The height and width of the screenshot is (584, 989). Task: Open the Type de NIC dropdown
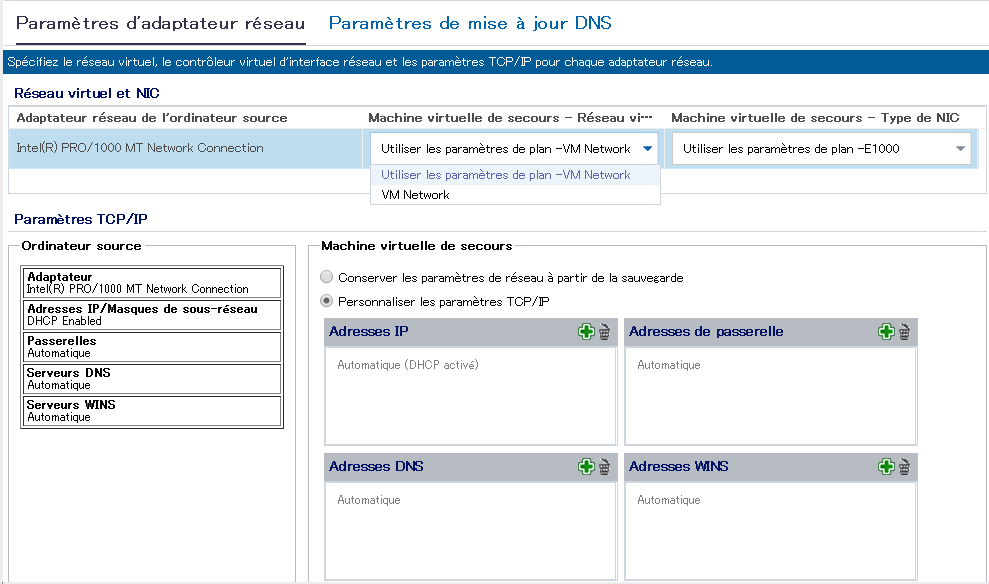(x=958, y=147)
